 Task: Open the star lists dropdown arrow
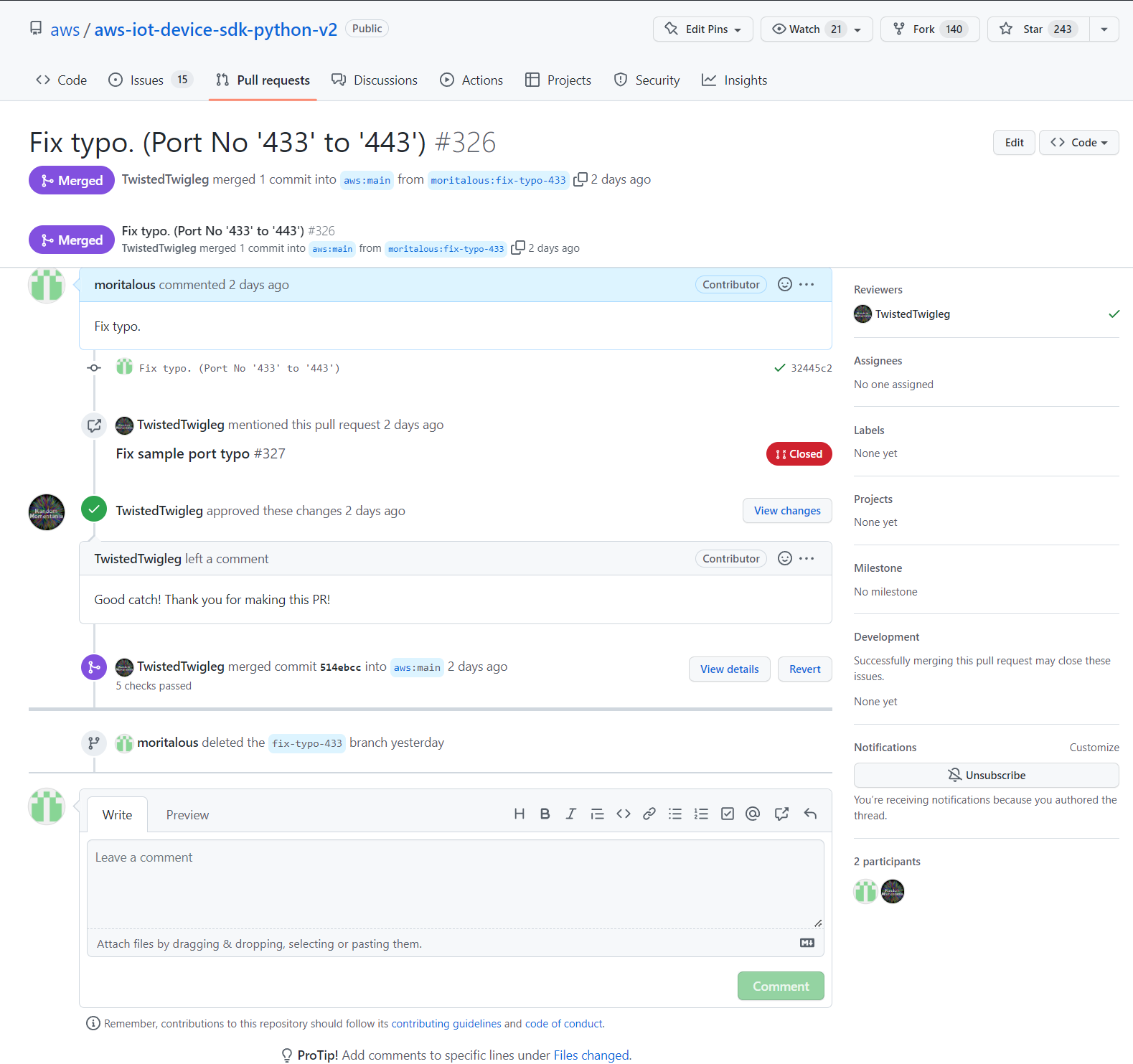[x=1104, y=29]
